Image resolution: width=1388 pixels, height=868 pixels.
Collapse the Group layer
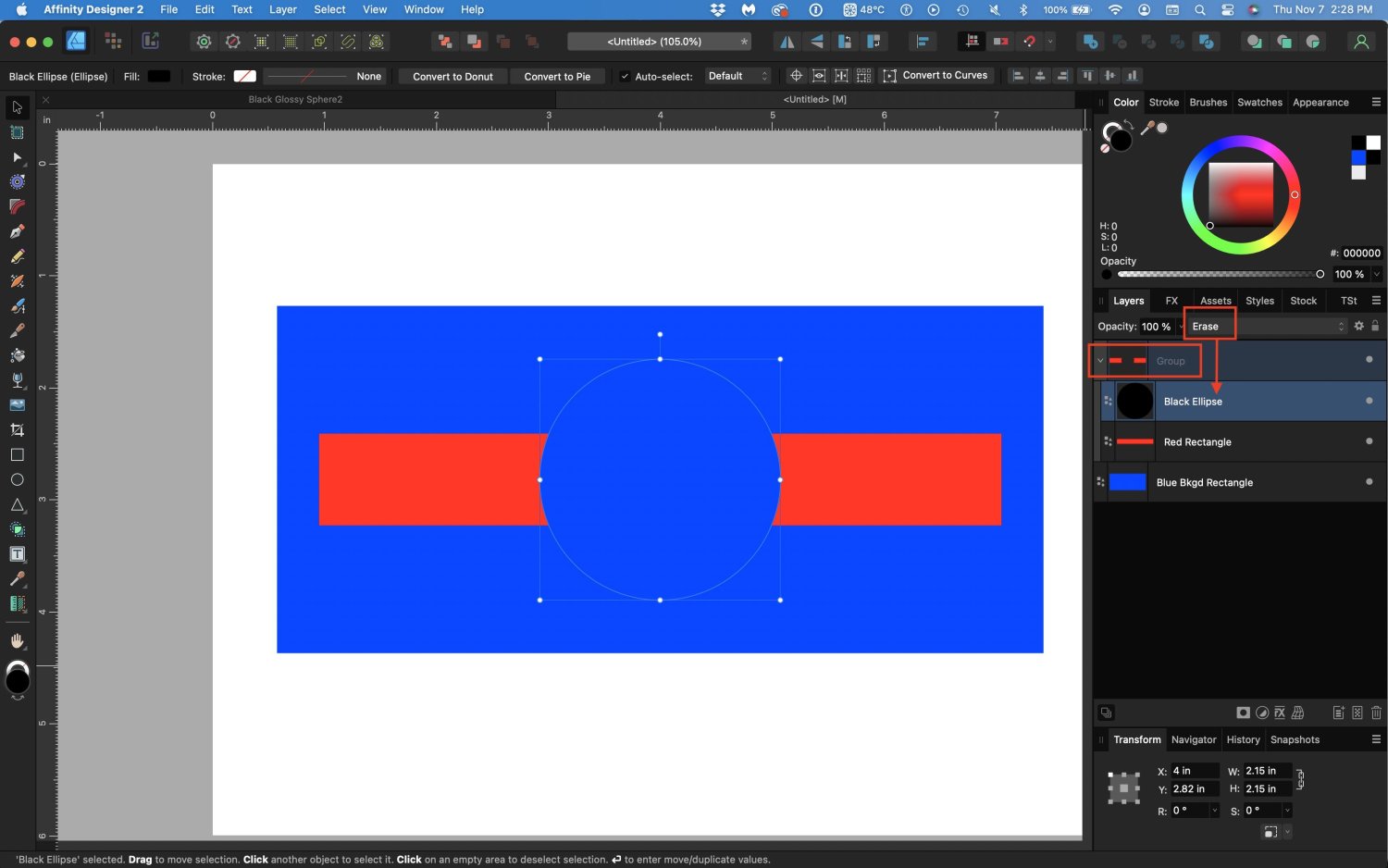point(1100,361)
